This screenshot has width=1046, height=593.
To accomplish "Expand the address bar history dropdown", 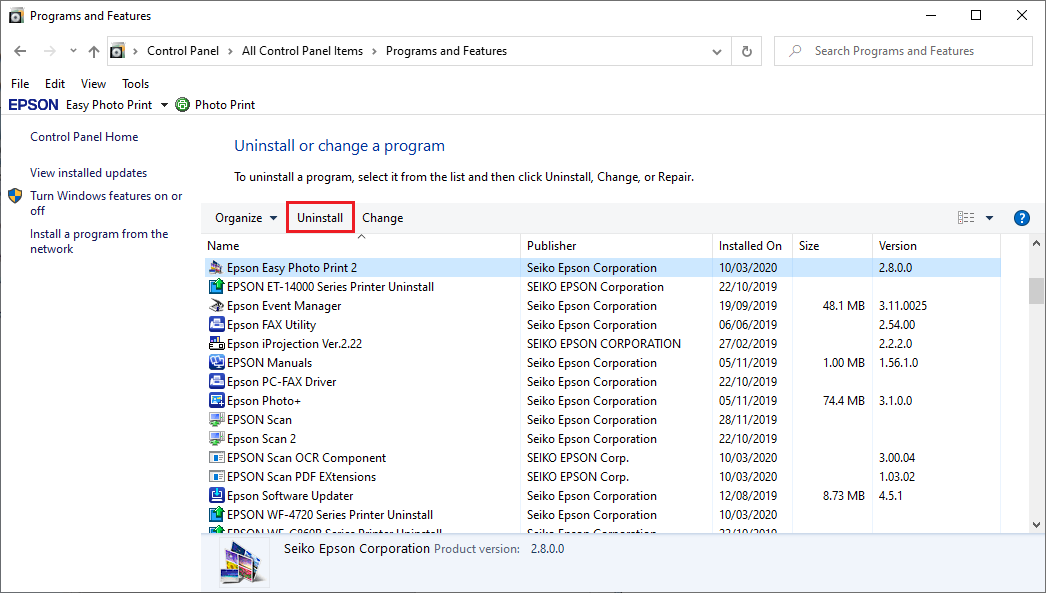I will [x=716, y=51].
